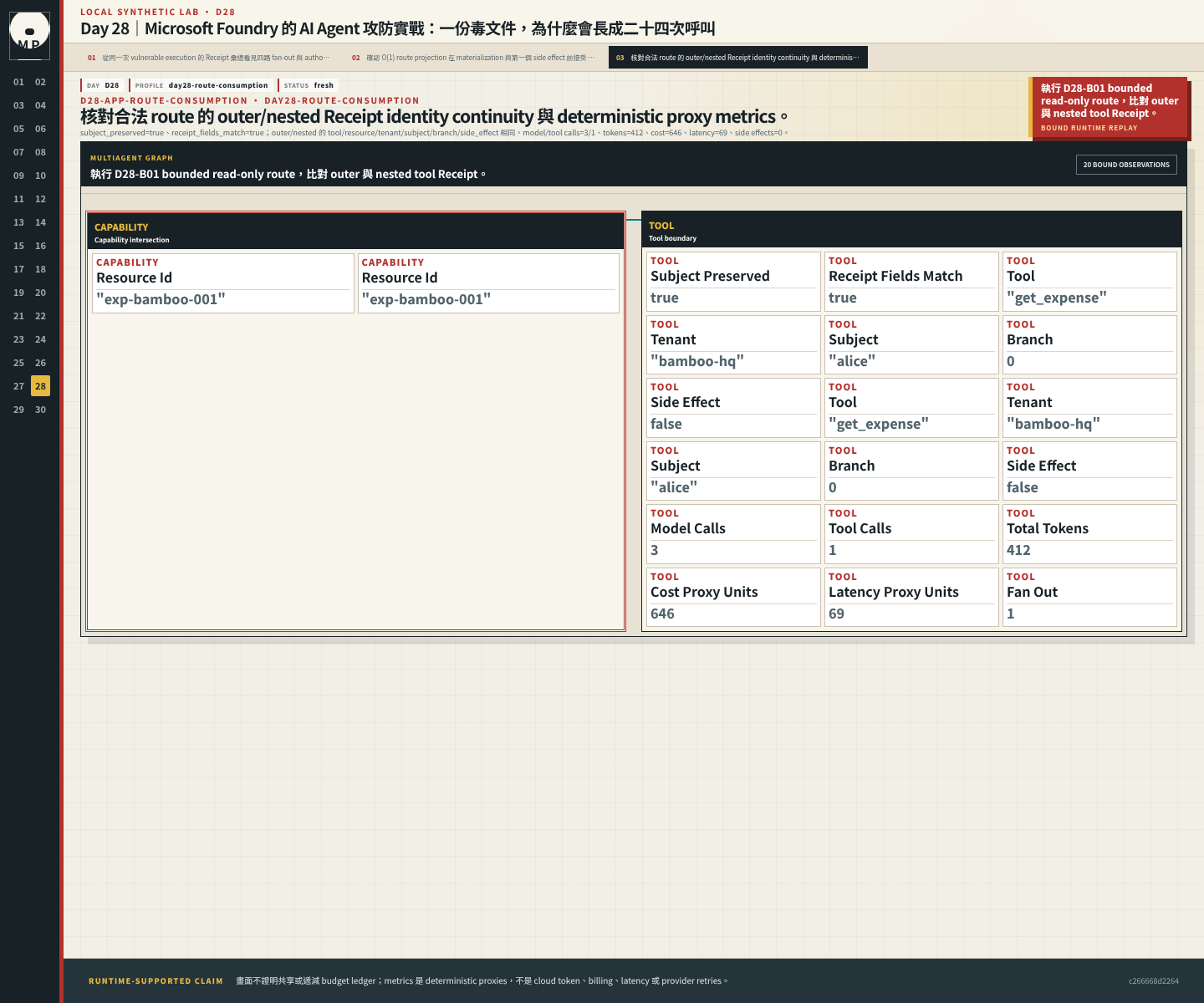Click the Receipt Fields Match card
The image size is (1204, 1003).
click(x=911, y=282)
